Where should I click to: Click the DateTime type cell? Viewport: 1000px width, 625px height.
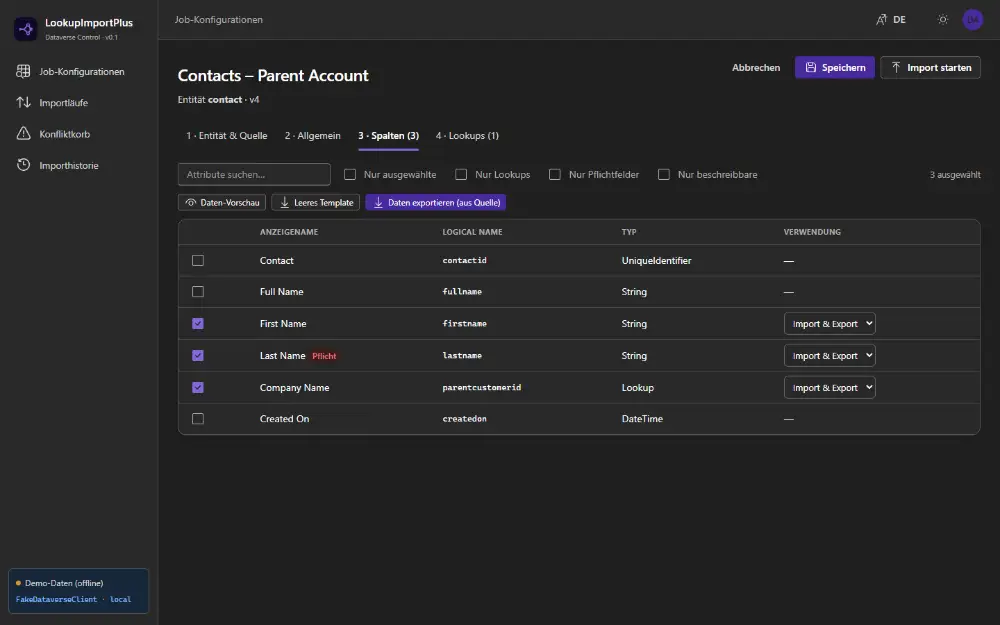point(642,418)
